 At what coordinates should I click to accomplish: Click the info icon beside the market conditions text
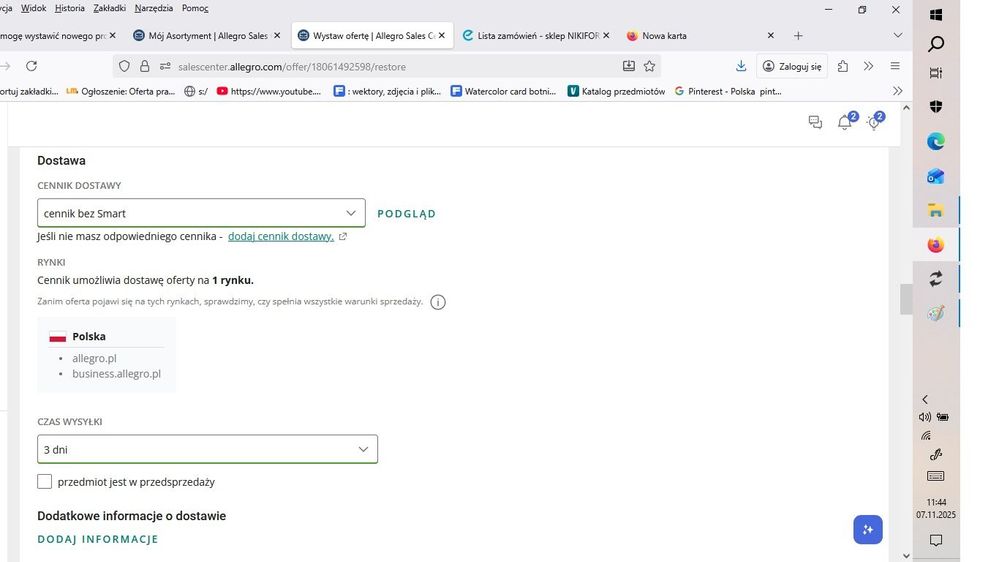tap(438, 302)
